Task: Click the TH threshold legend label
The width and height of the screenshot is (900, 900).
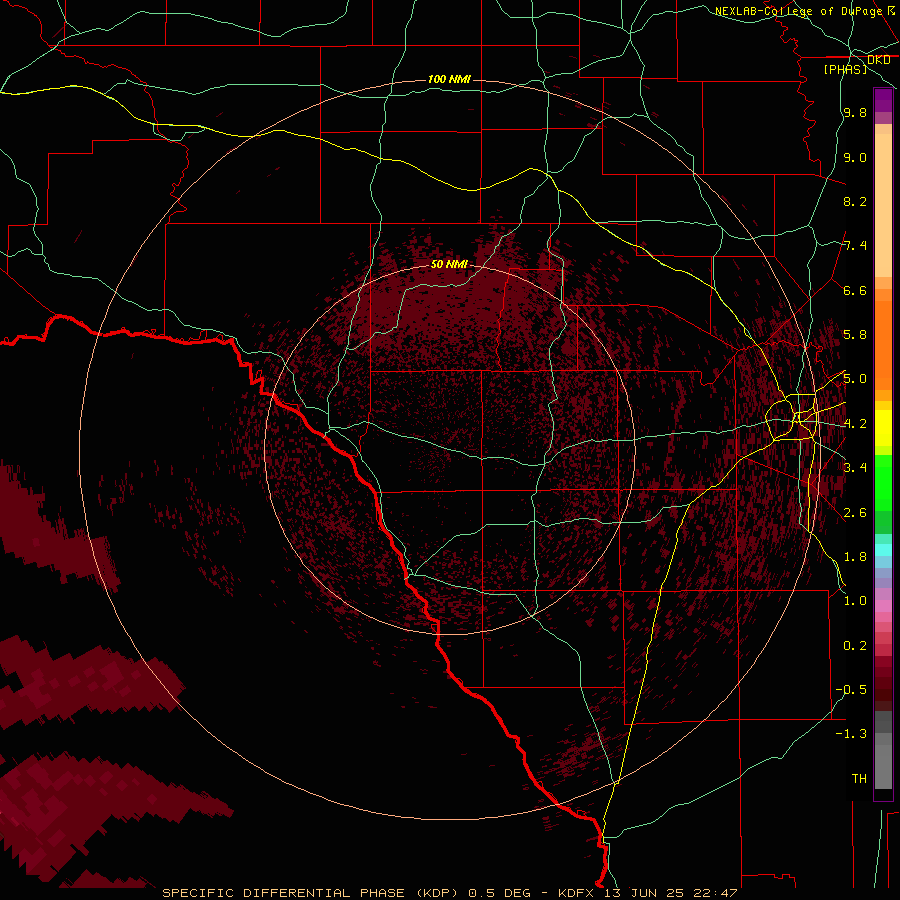Action: [859, 778]
